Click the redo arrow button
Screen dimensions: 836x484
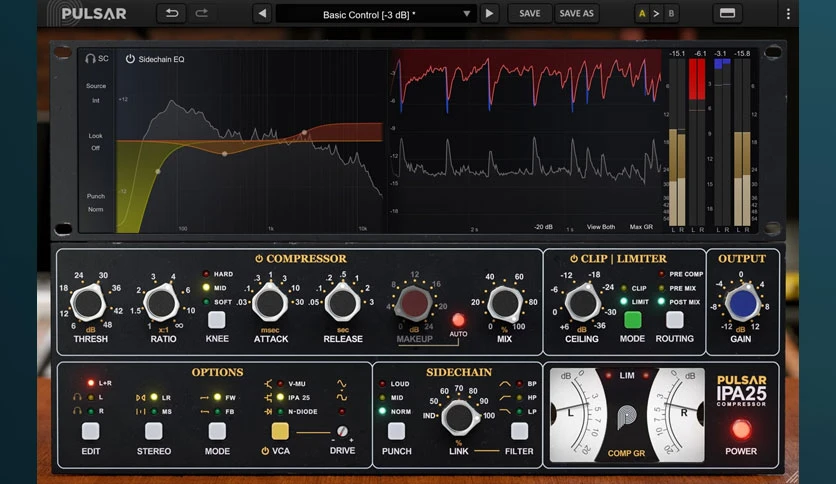(202, 13)
